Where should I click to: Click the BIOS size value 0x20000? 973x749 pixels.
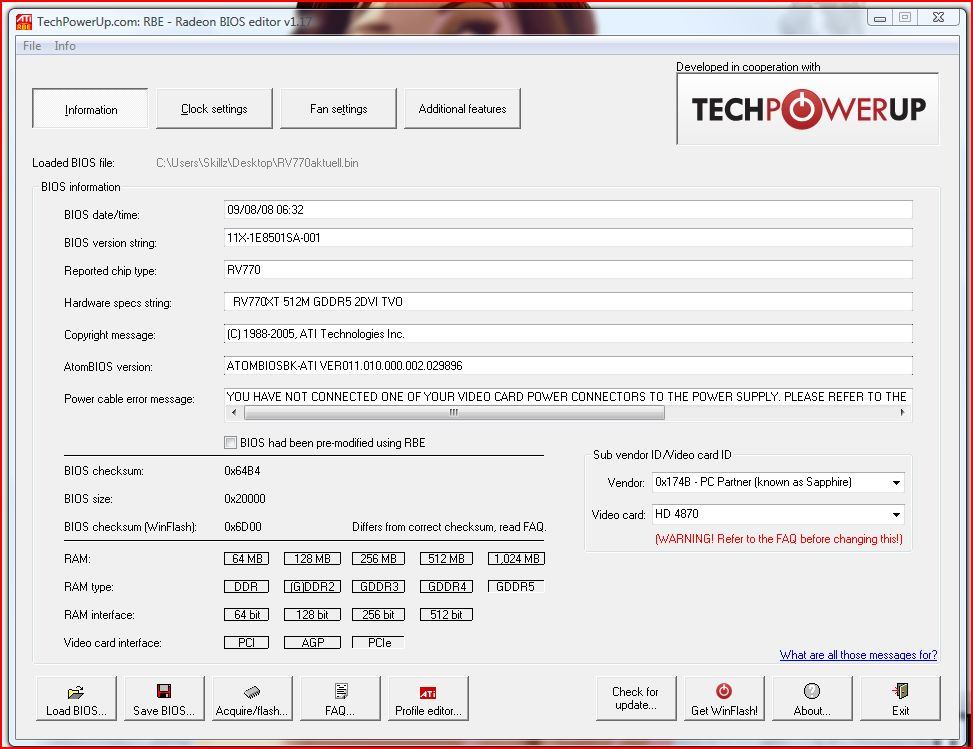(244, 499)
